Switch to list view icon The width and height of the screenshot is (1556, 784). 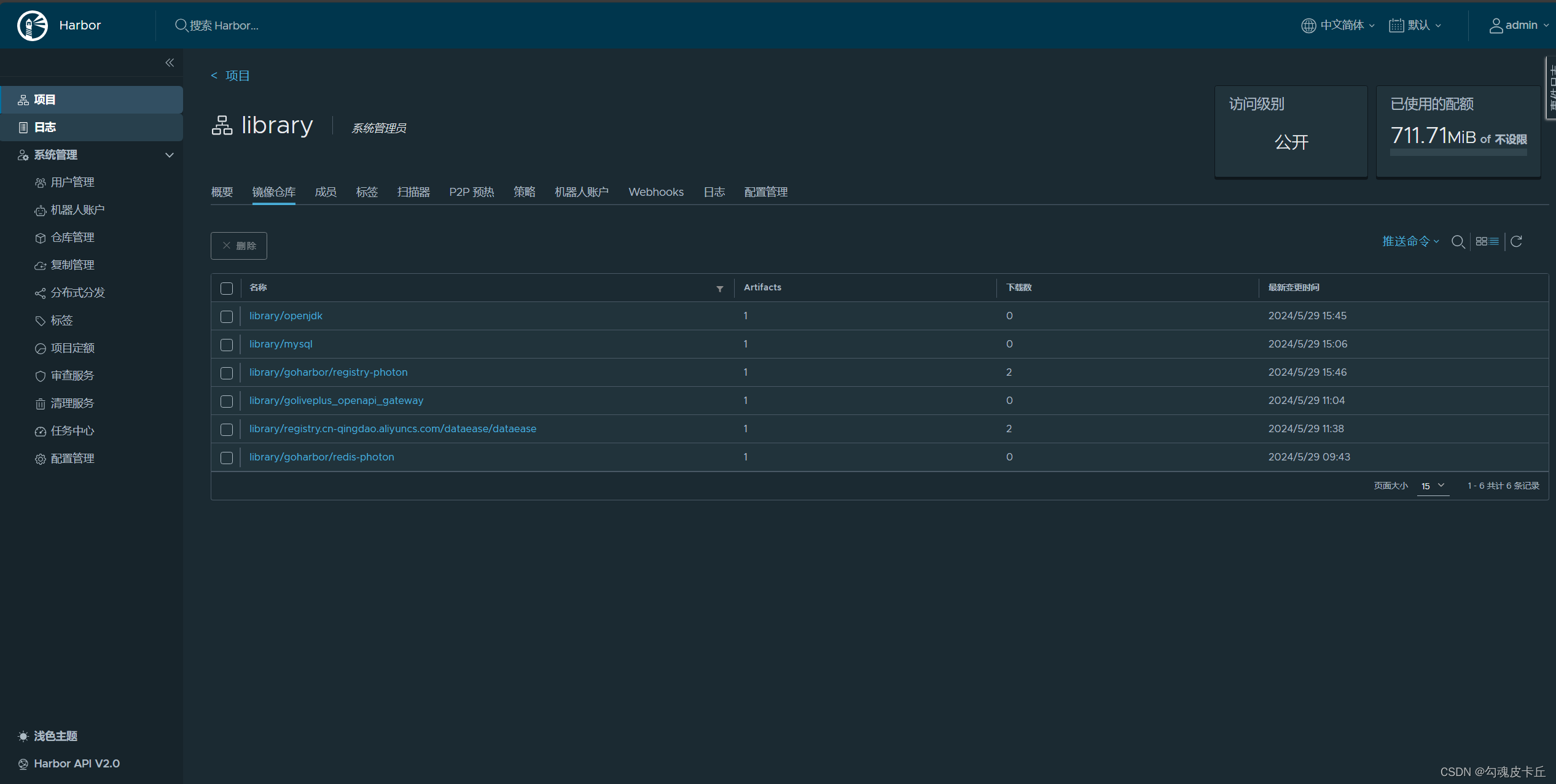click(x=1494, y=241)
